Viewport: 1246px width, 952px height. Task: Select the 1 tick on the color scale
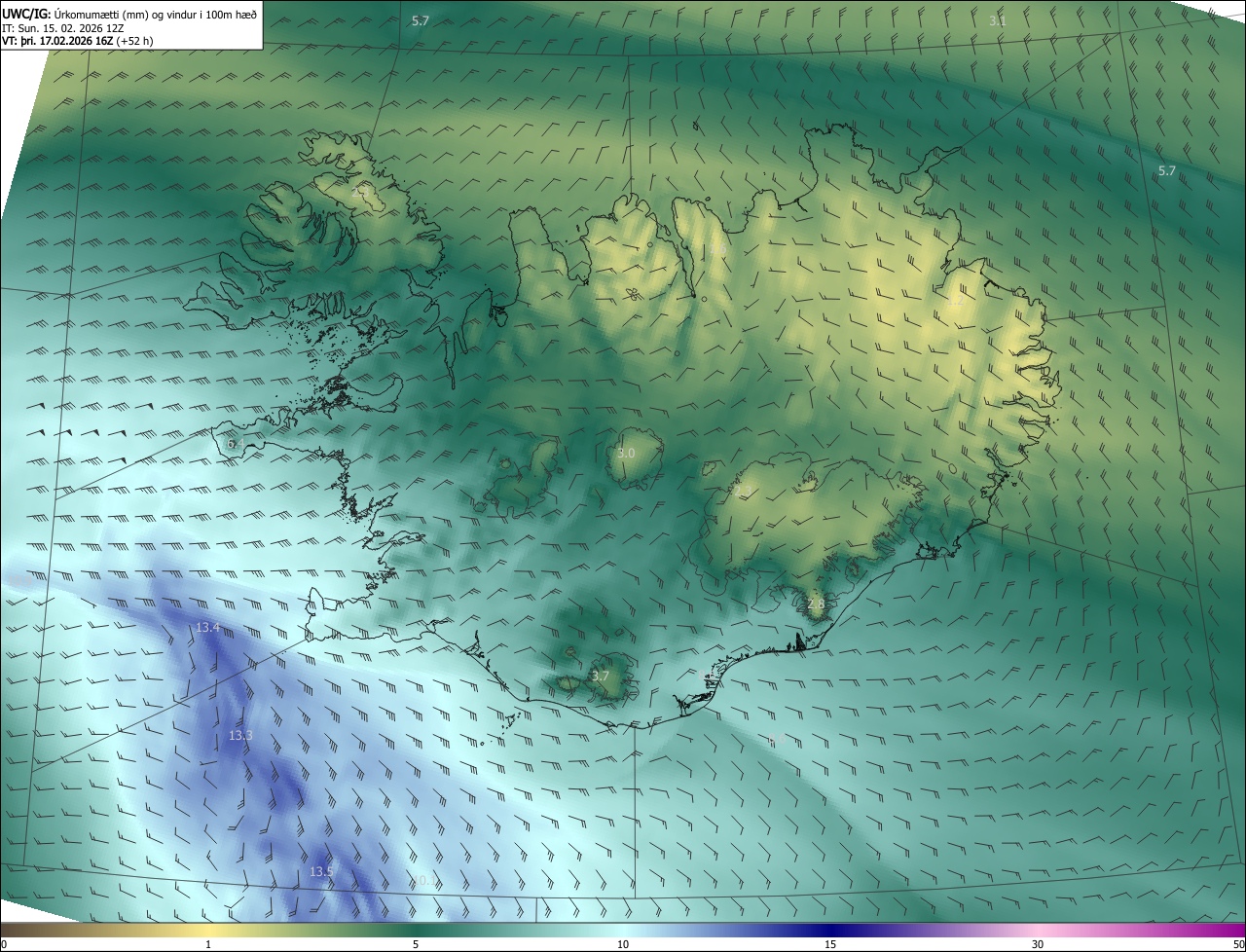208,944
